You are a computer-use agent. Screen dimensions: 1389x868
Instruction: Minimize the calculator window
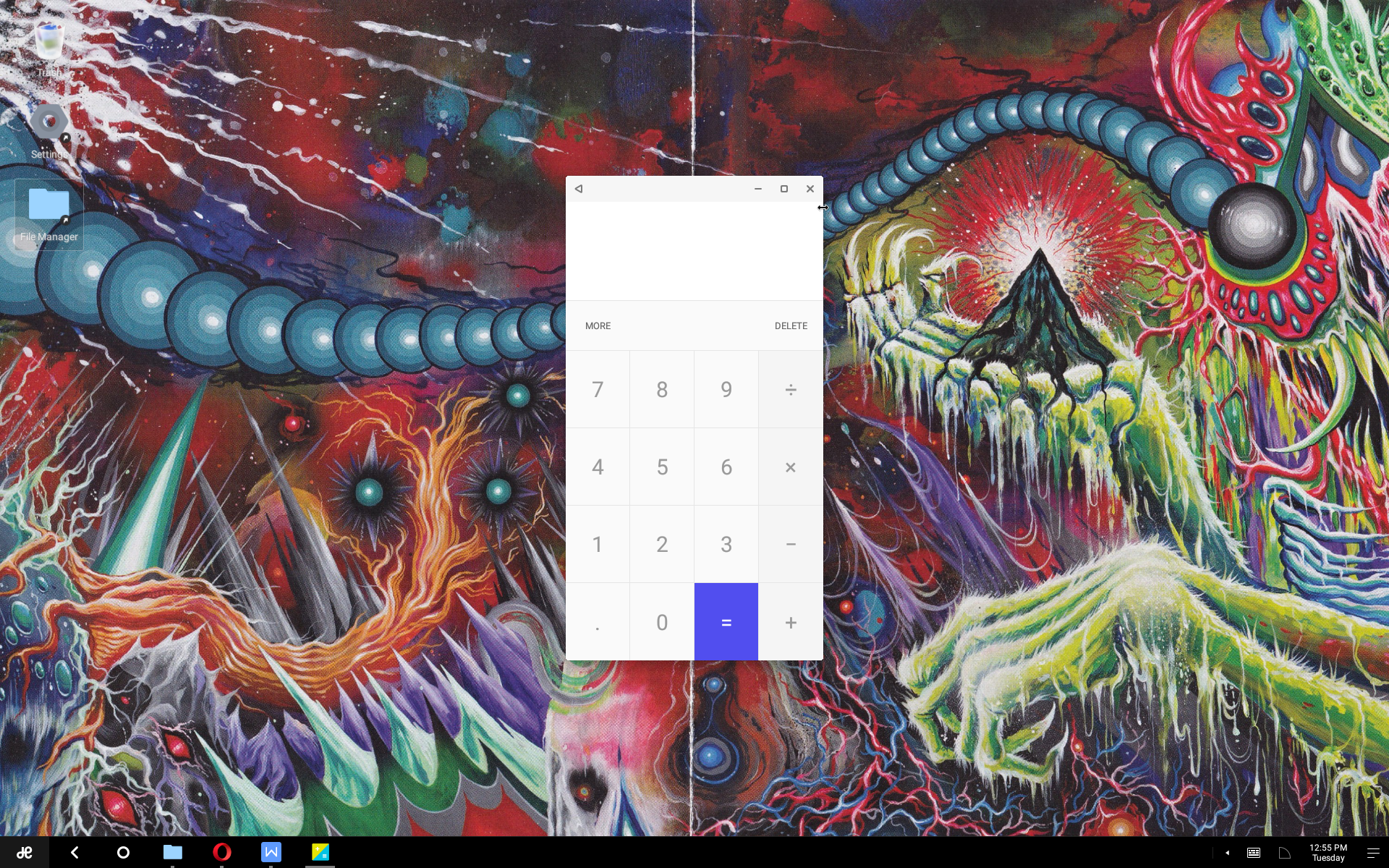[758, 189]
